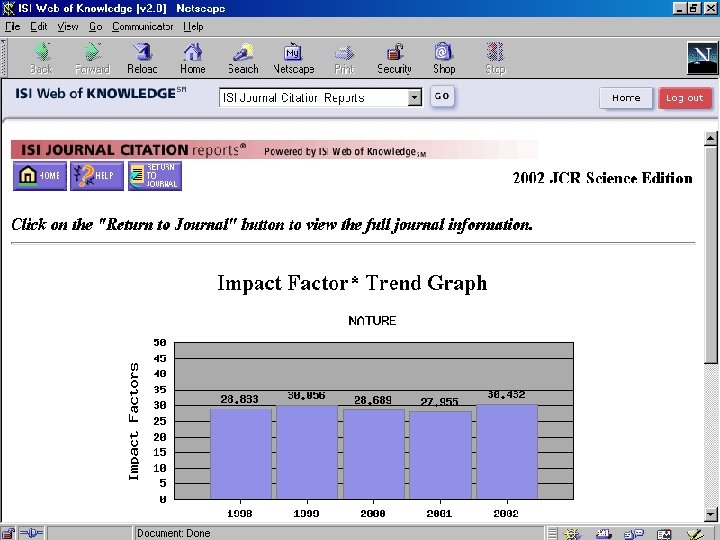Screen dimensions: 720x540
Task: Click the 2002 bar labeled 30.432
Action: [507, 451]
